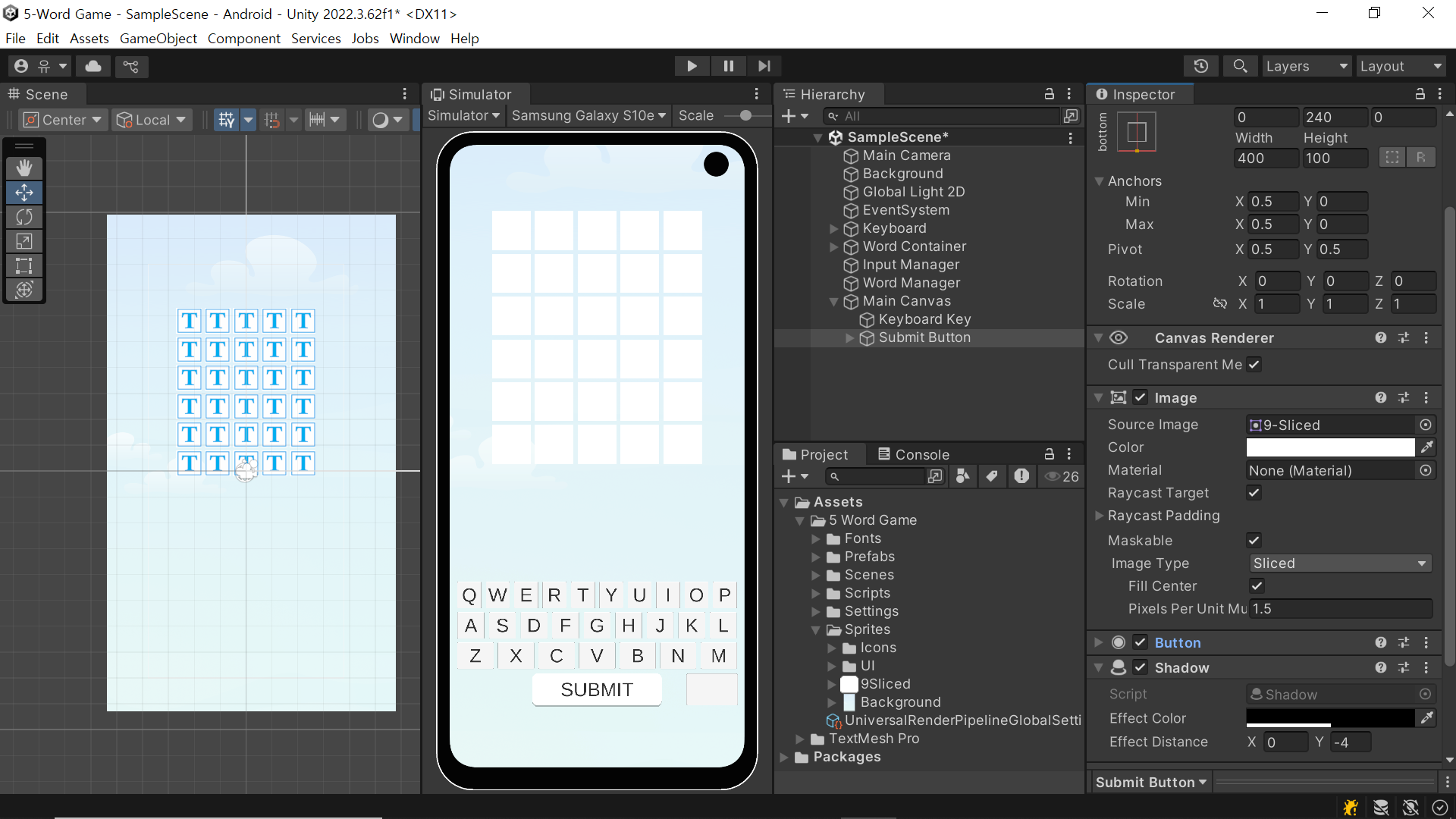Toggle Raycast Target checkbox
This screenshot has height=819, width=1456.
pyautogui.click(x=1254, y=493)
